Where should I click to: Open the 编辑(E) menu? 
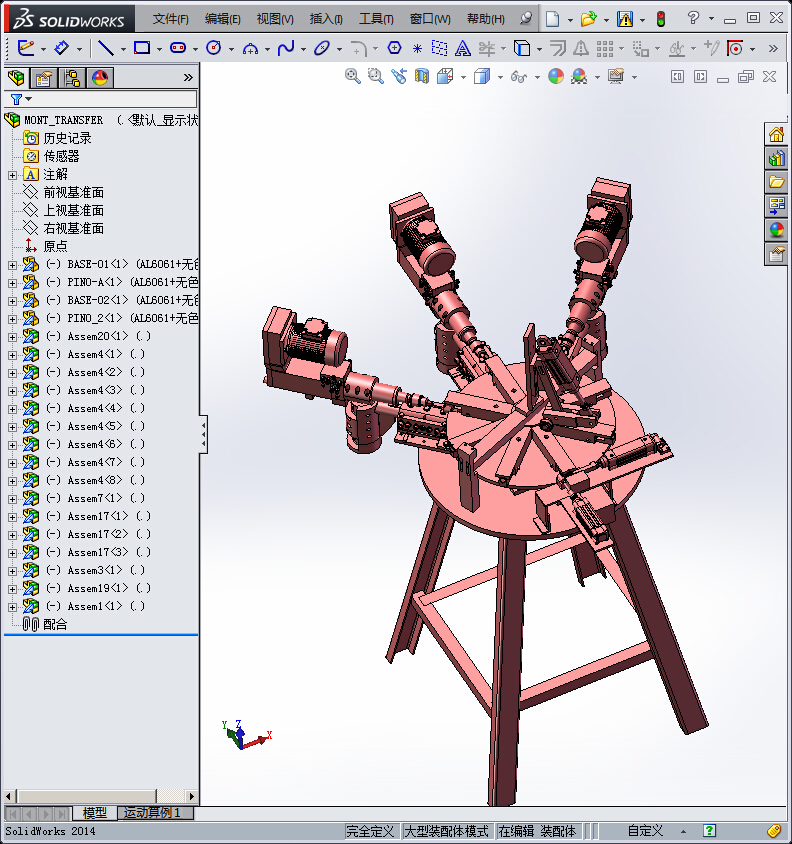[x=222, y=19]
